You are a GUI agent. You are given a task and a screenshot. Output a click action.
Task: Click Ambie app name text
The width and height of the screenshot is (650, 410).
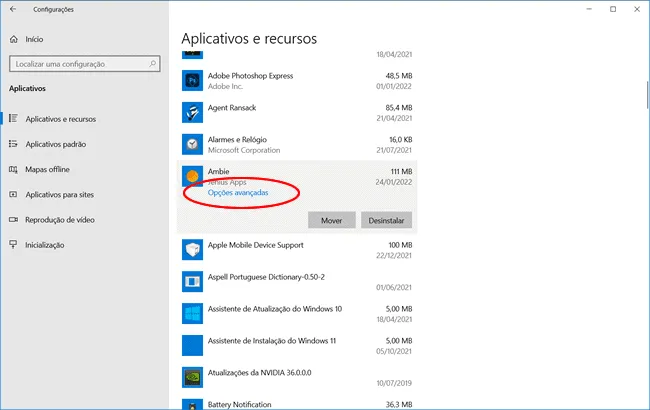tap(218, 172)
